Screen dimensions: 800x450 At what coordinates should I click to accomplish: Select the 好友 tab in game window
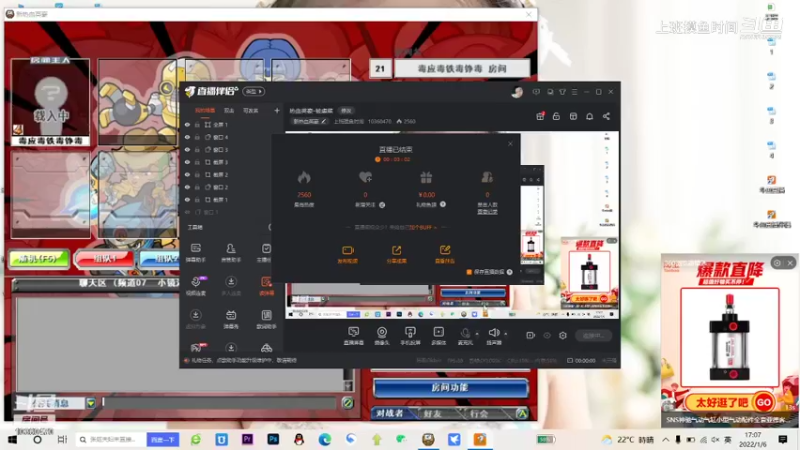point(433,413)
